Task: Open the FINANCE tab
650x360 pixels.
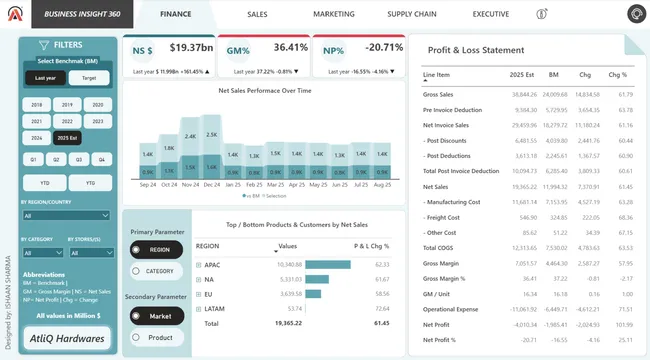Action: [176, 14]
